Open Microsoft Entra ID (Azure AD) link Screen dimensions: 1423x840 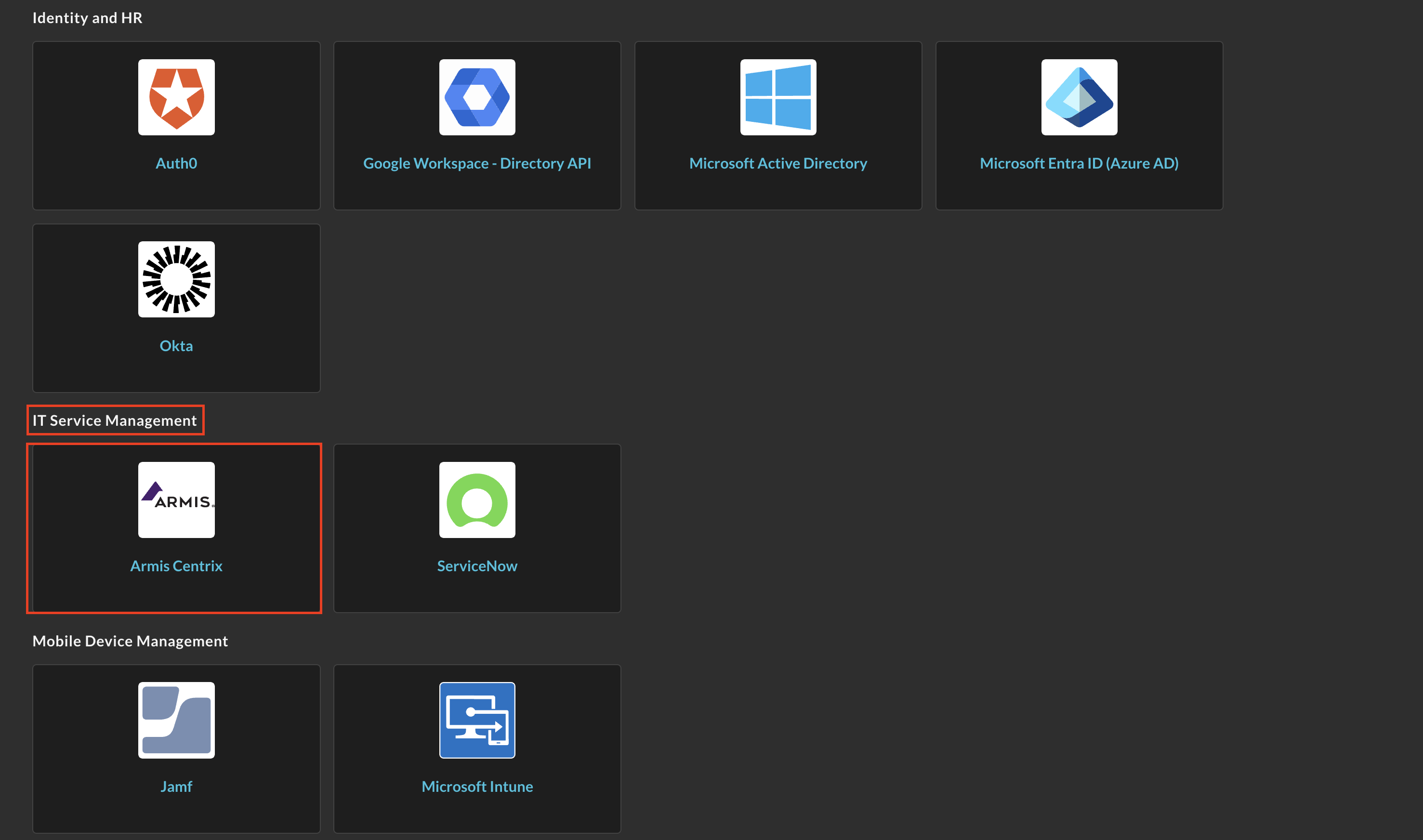pos(1080,164)
